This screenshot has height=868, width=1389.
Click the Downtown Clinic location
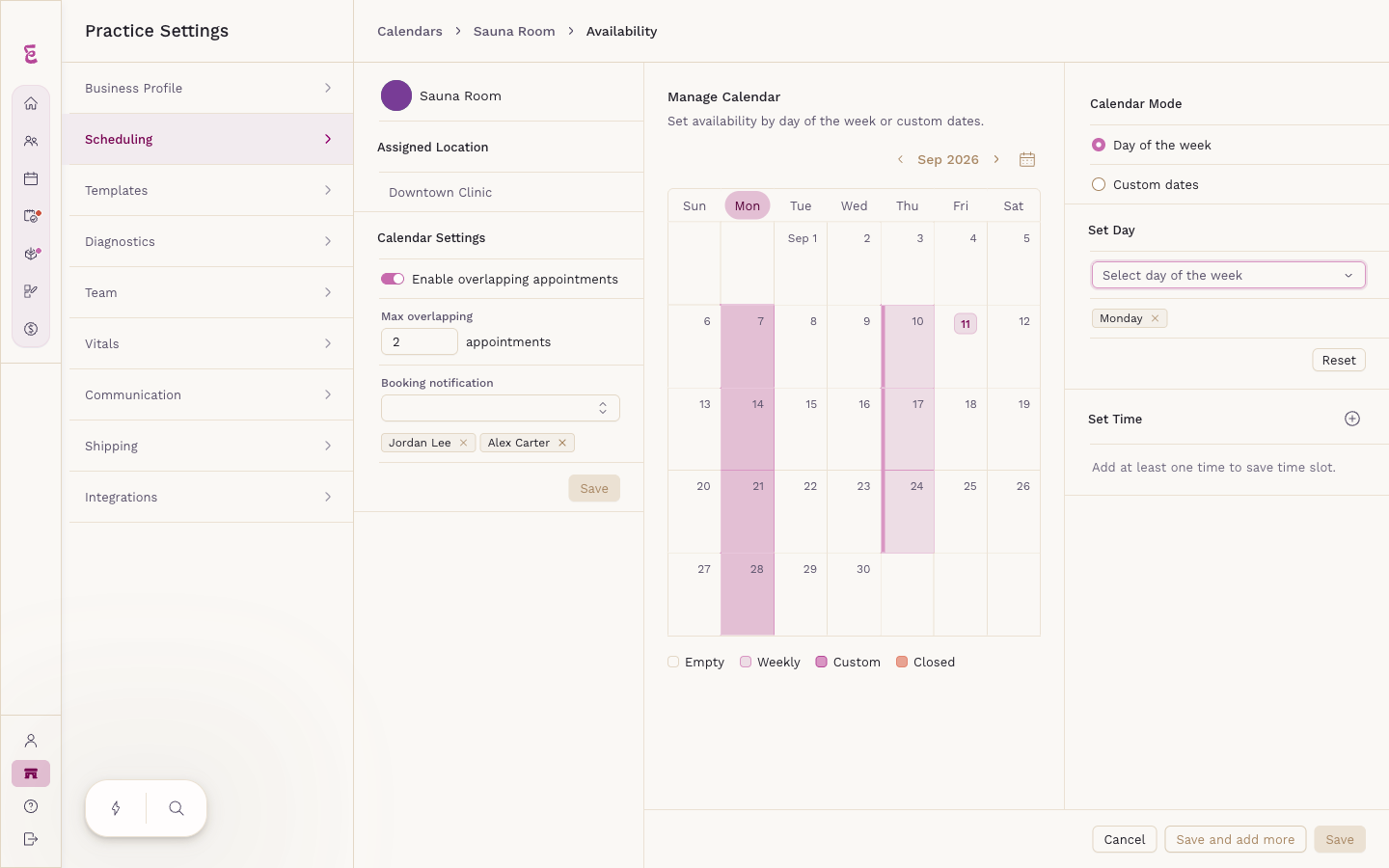pos(441,192)
